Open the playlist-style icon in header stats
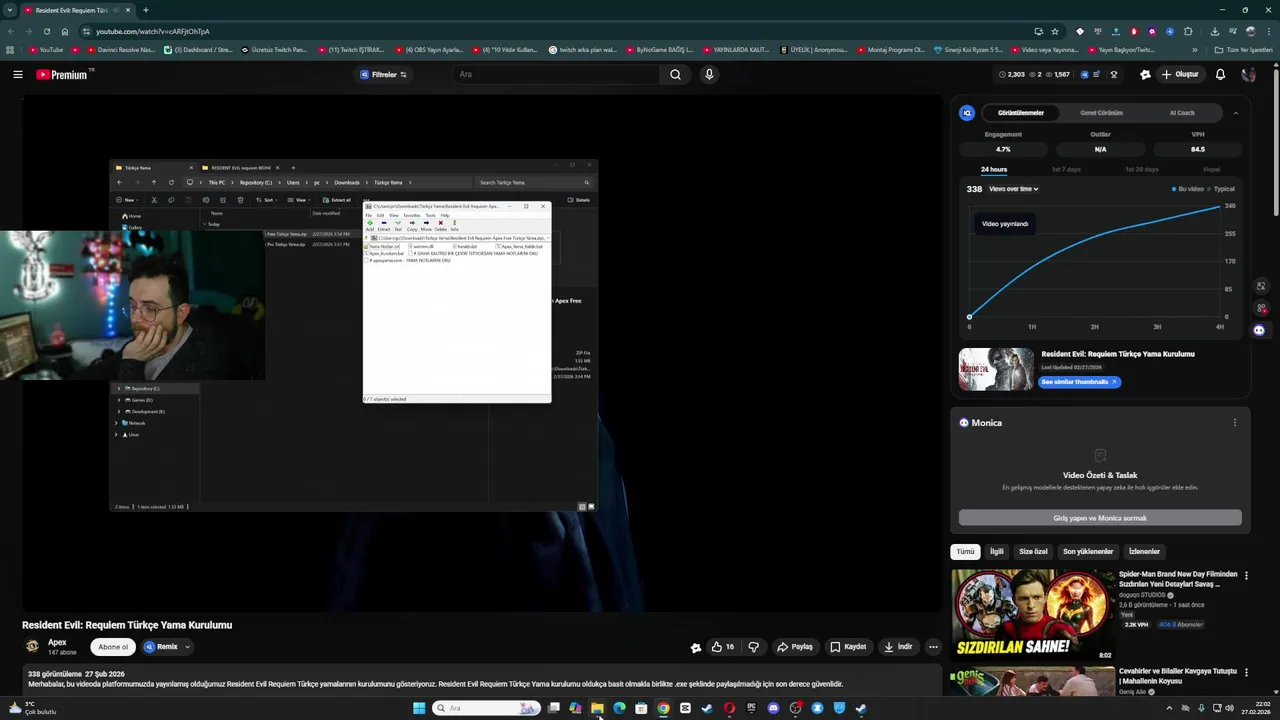 tap(1097, 74)
